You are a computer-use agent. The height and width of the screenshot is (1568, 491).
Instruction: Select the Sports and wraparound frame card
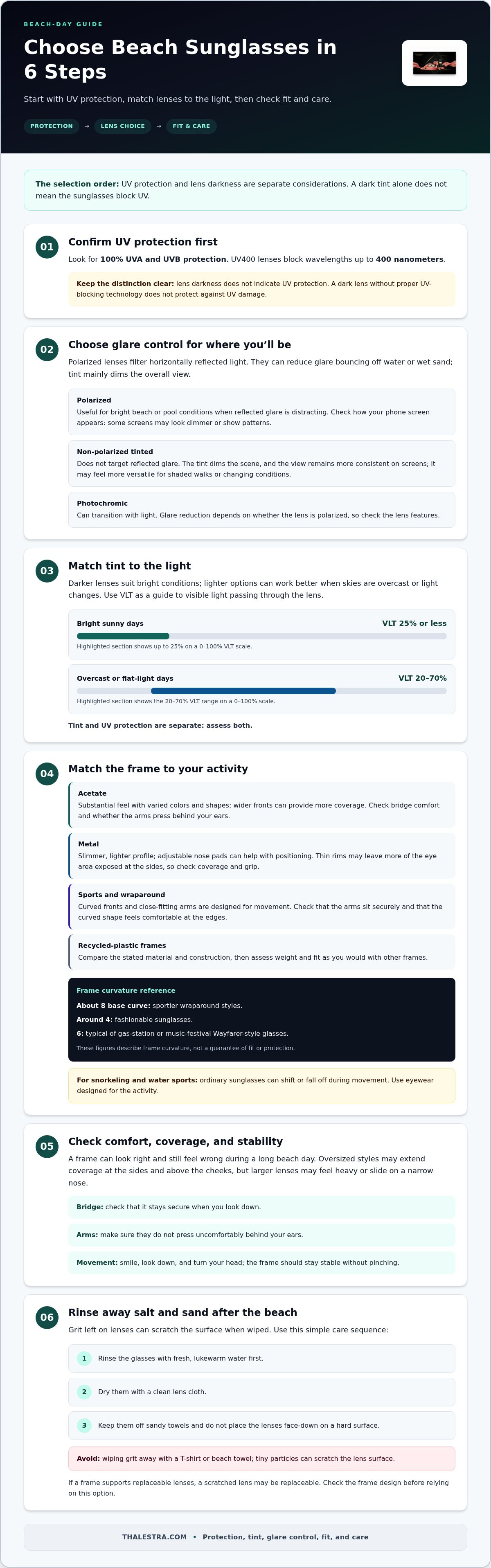point(261,907)
